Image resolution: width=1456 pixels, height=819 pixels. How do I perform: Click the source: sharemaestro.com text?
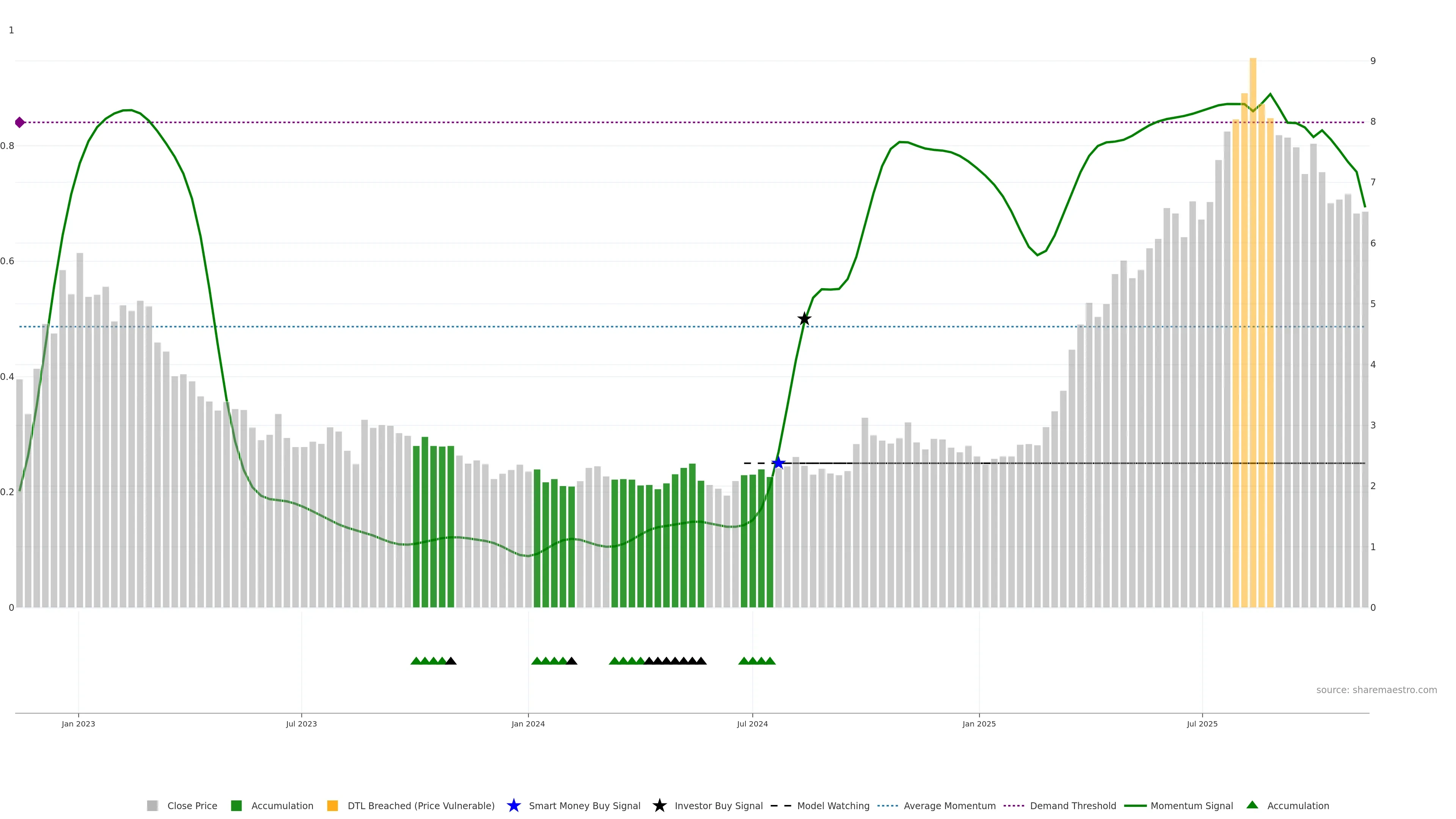click(x=1376, y=690)
